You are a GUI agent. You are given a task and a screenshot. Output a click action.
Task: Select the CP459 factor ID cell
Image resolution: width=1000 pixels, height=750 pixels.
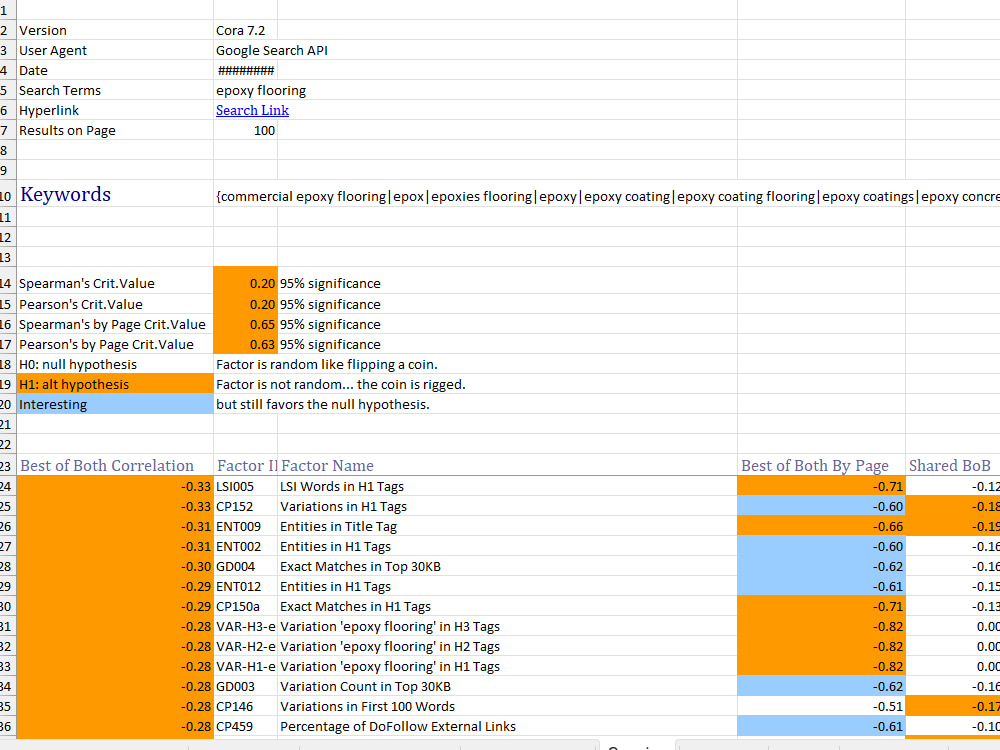(245, 726)
